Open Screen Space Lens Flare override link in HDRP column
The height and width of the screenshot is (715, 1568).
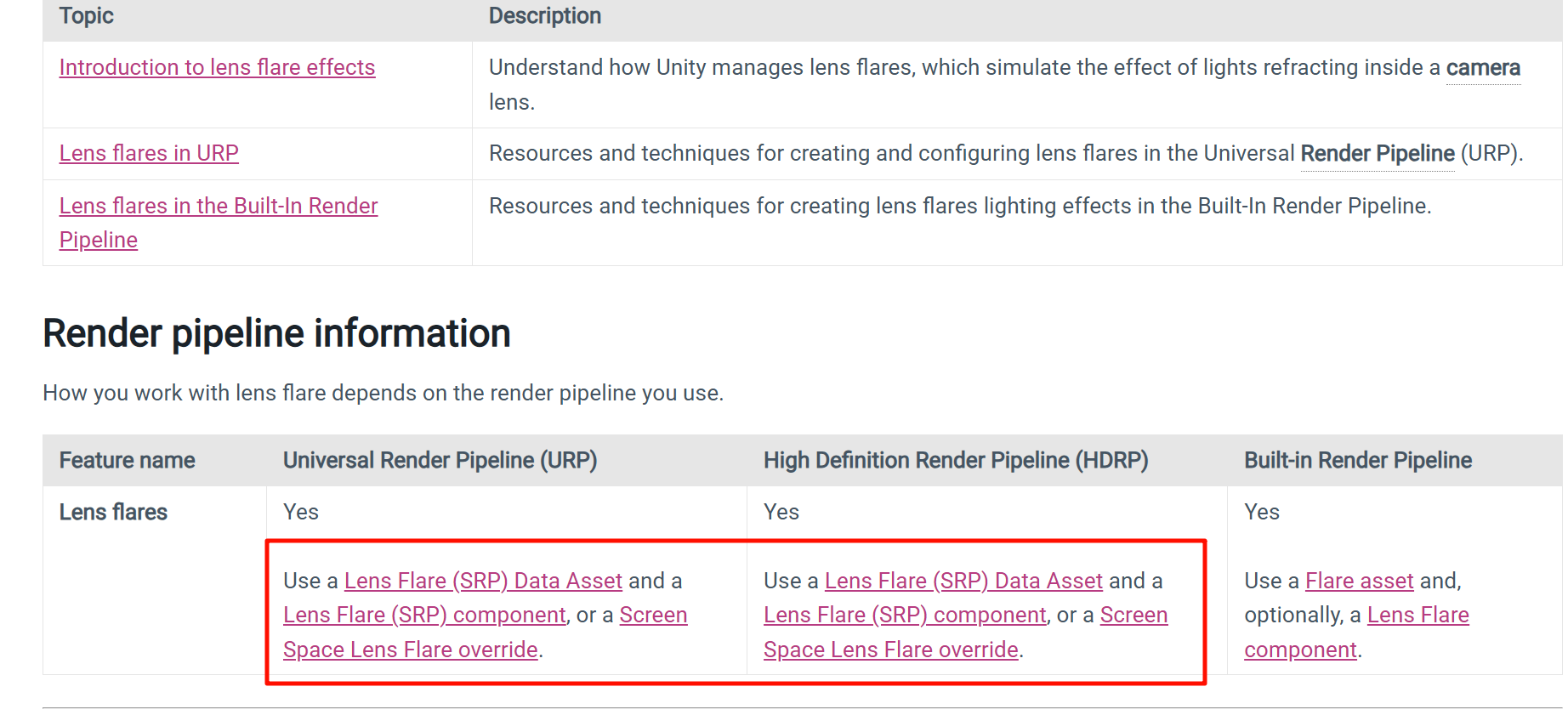[x=965, y=633]
